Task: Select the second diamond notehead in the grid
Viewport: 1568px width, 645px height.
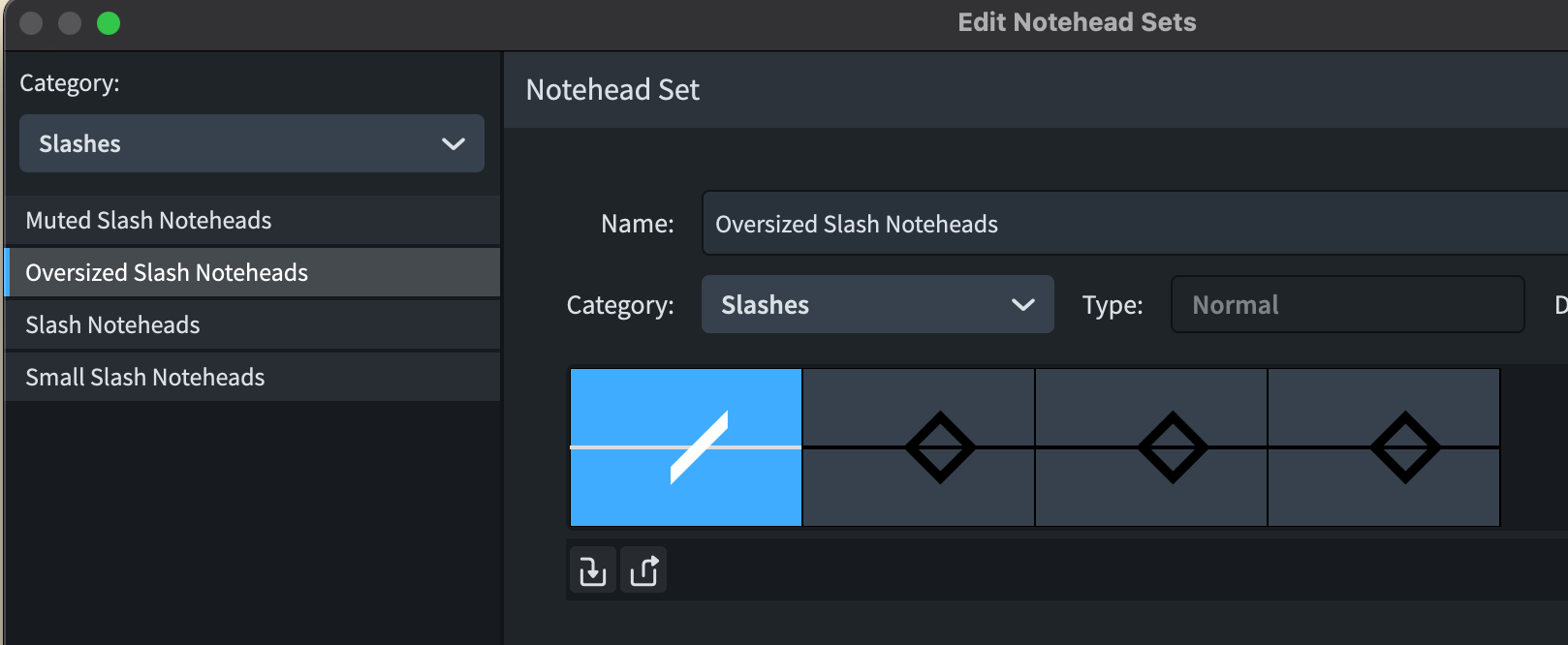Action: click(918, 447)
